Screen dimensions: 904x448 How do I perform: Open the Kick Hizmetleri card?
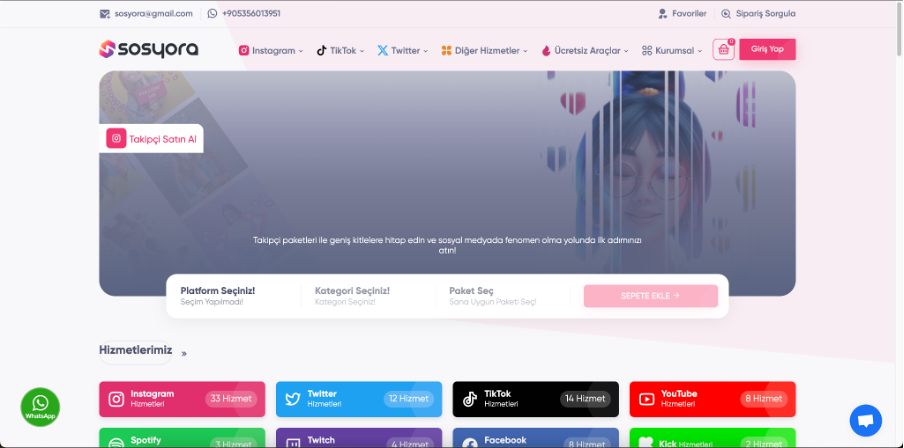[713, 438]
